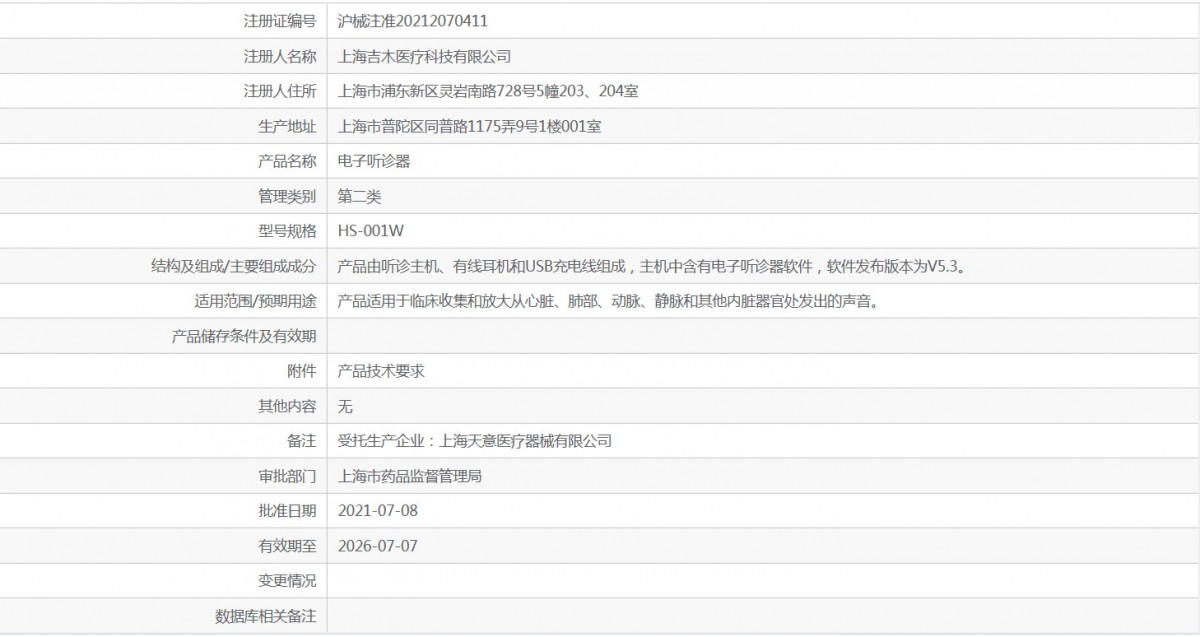Image resolution: width=1200 pixels, height=637 pixels.
Task: Click the 注册人住所 label
Action: point(280,91)
